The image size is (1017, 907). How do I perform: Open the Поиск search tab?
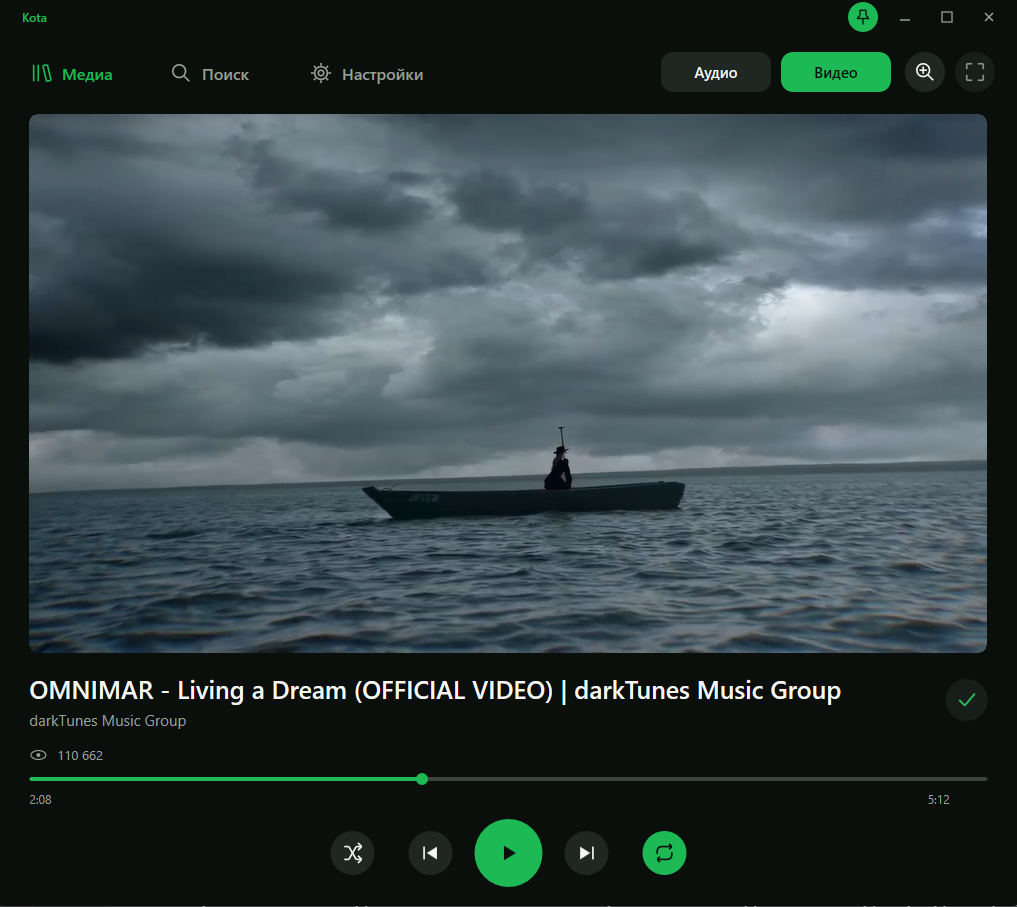point(209,74)
